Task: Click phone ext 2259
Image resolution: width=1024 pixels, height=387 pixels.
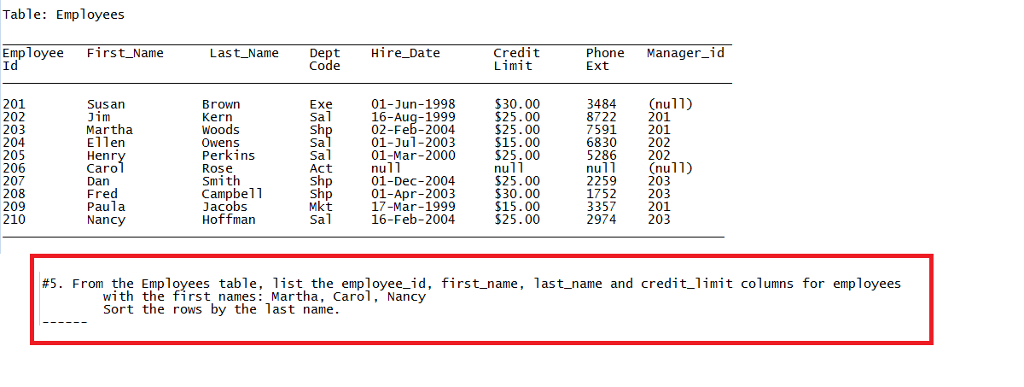Action: click(601, 181)
